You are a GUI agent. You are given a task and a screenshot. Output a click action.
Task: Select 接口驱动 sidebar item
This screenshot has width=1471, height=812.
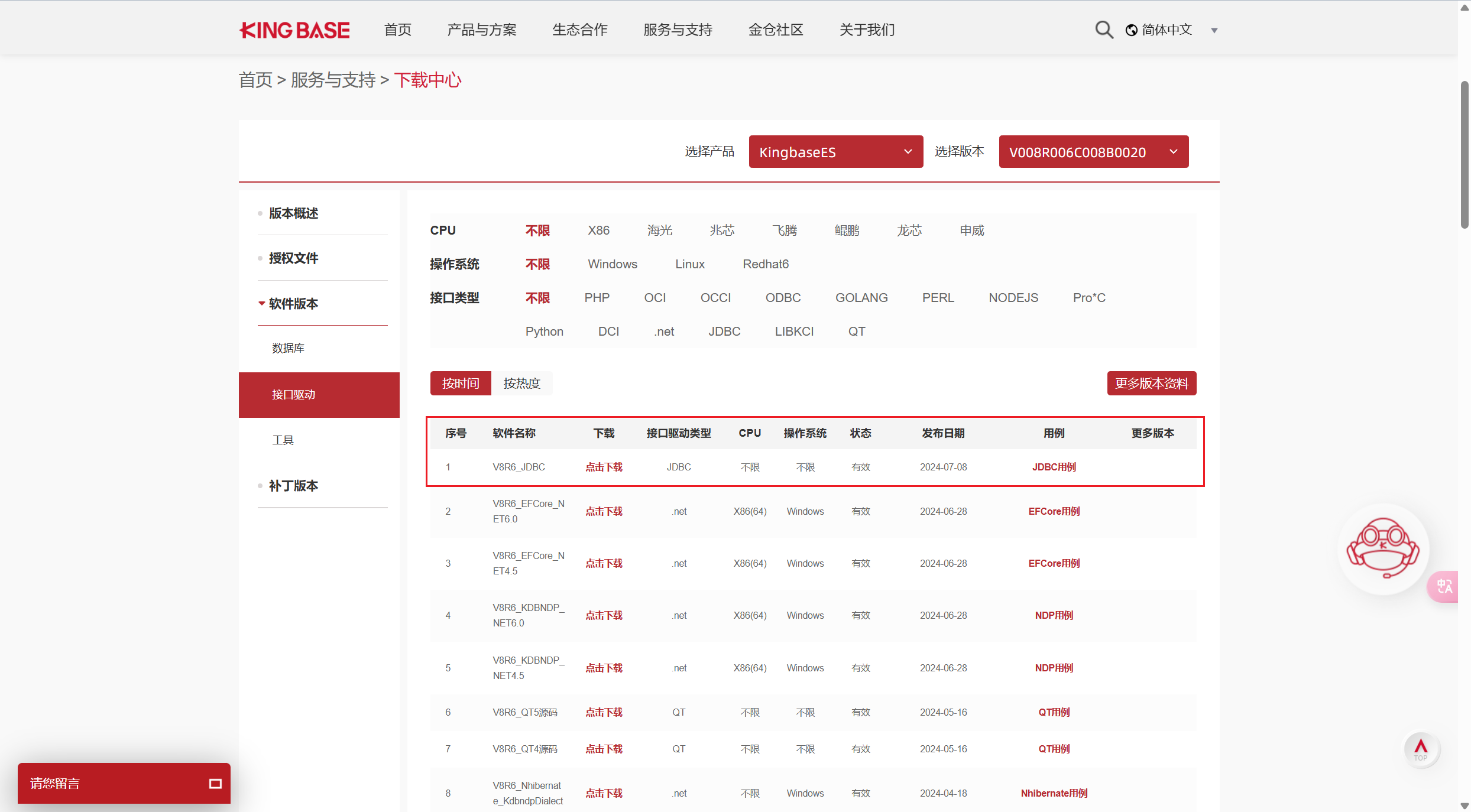(x=319, y=395)
